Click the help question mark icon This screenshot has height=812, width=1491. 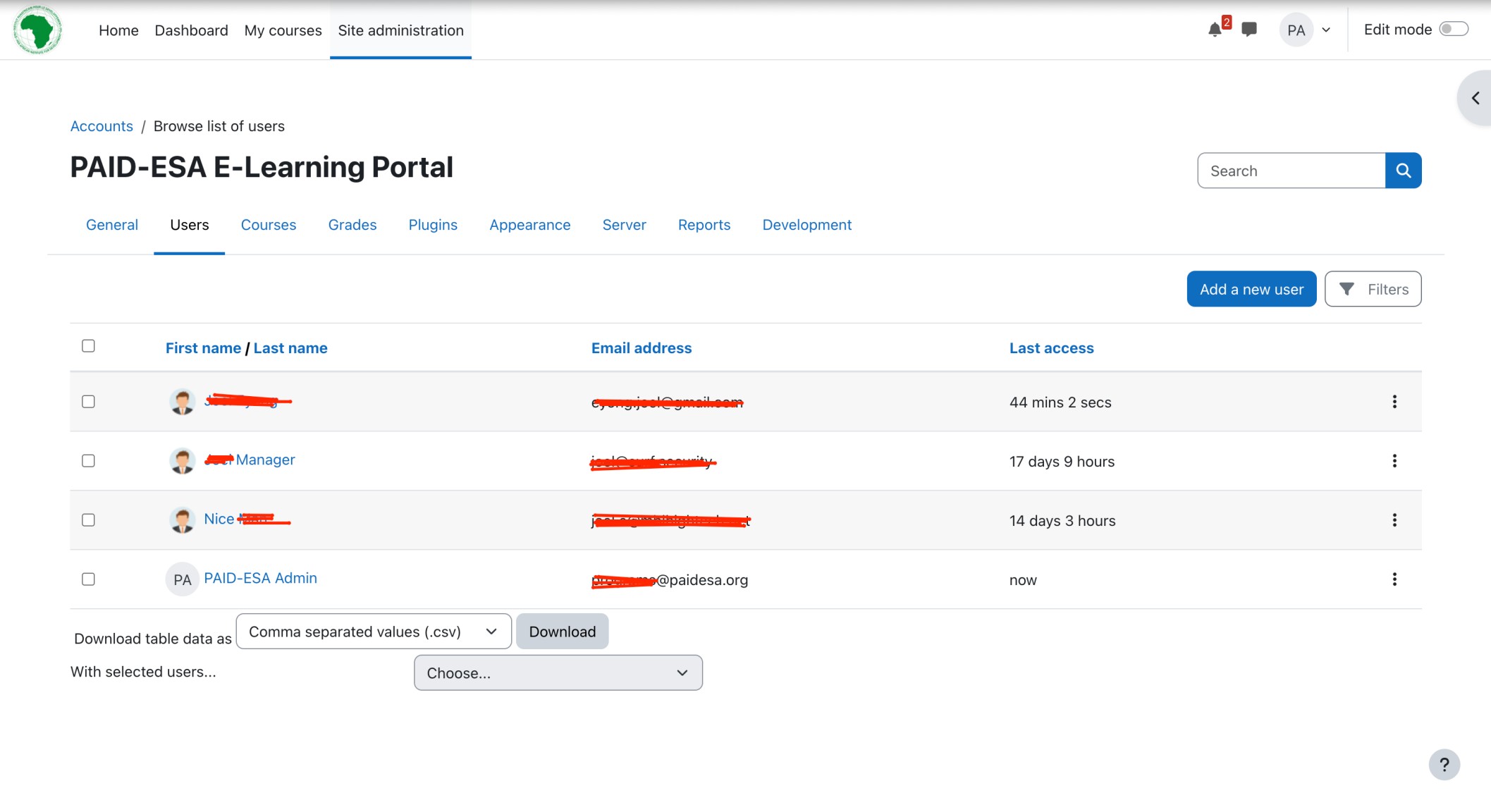pos(1445,765)
